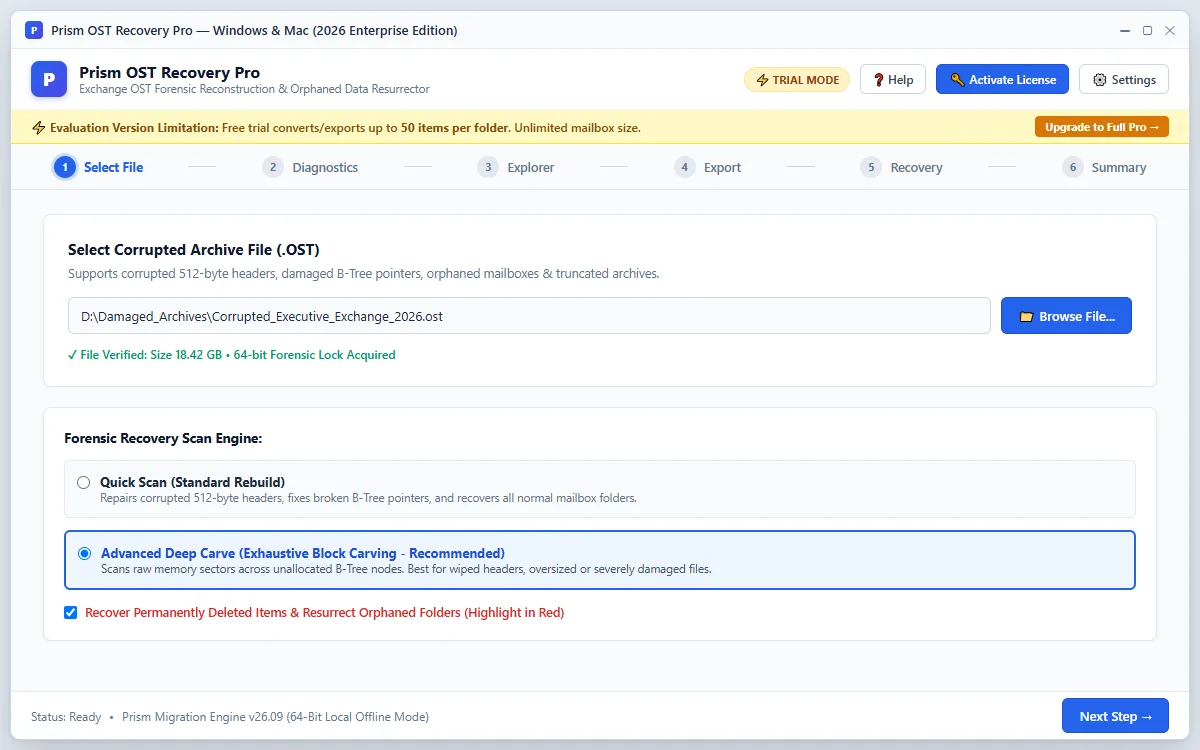The height and width of the screenshot is (750, 1200).
Task: Click the Browse File button
Action: 1066,316
